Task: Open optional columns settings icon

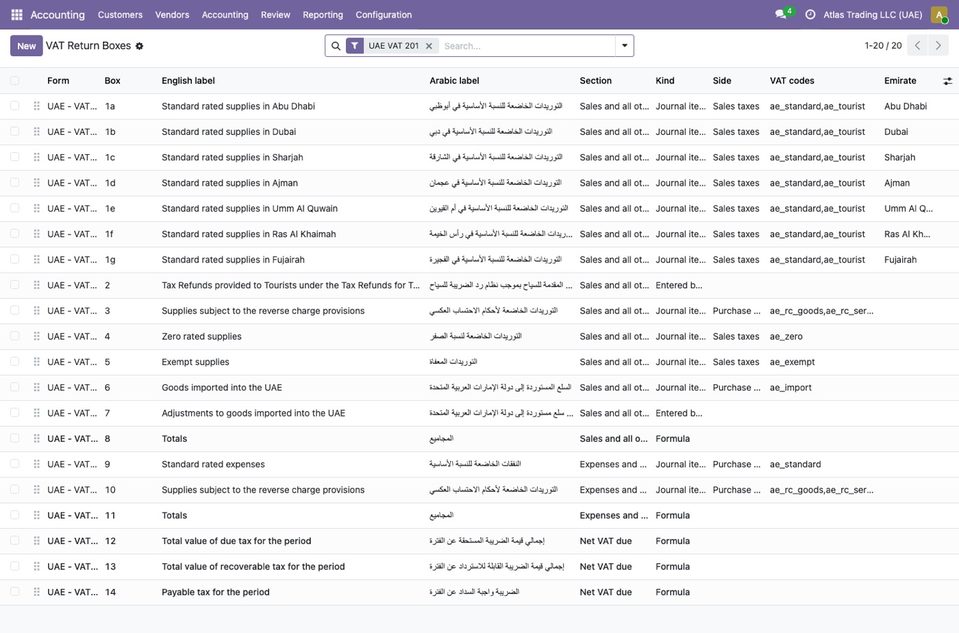Action: 947,81
